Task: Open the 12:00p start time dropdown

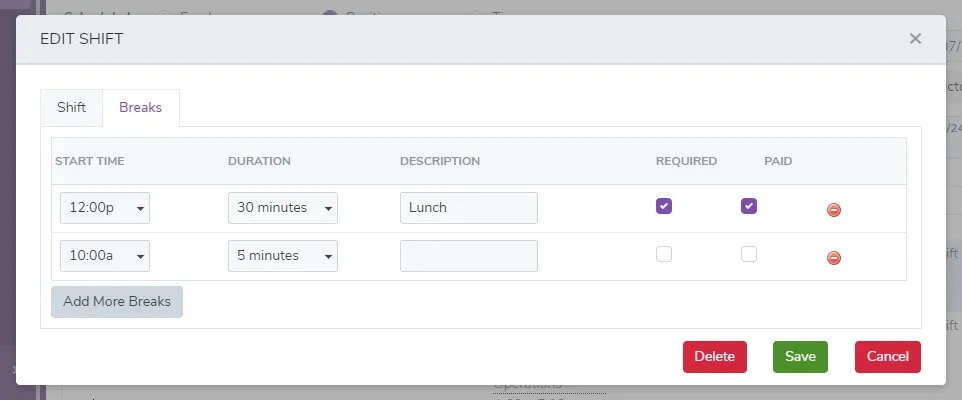Action: coord(105,208)
